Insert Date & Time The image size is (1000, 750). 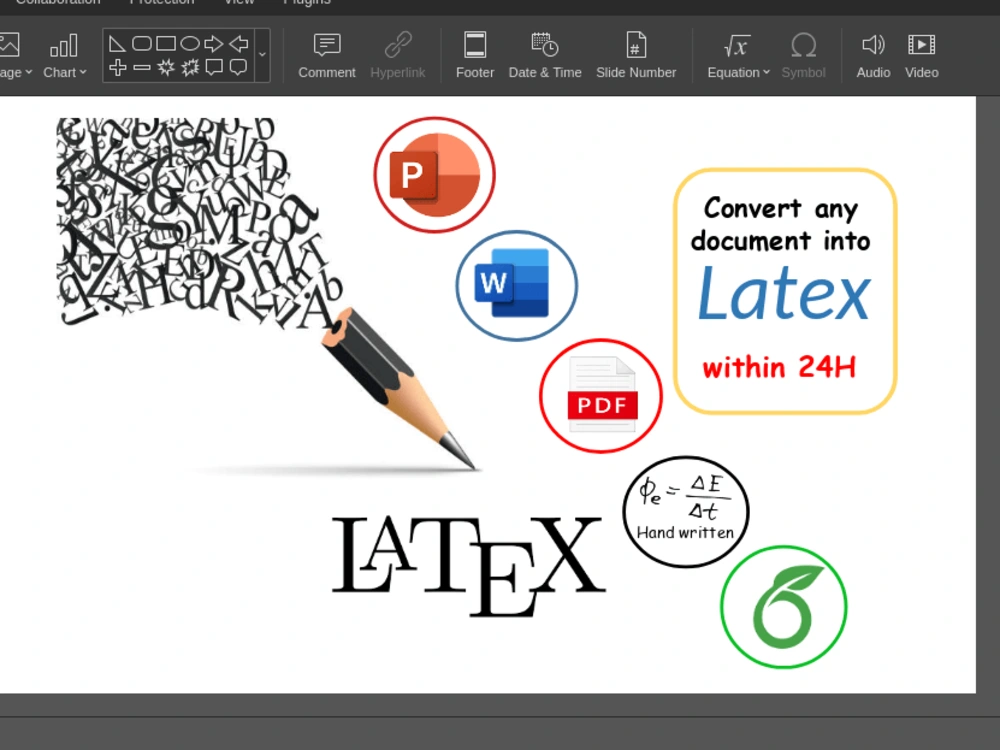(x=545, y=56)
